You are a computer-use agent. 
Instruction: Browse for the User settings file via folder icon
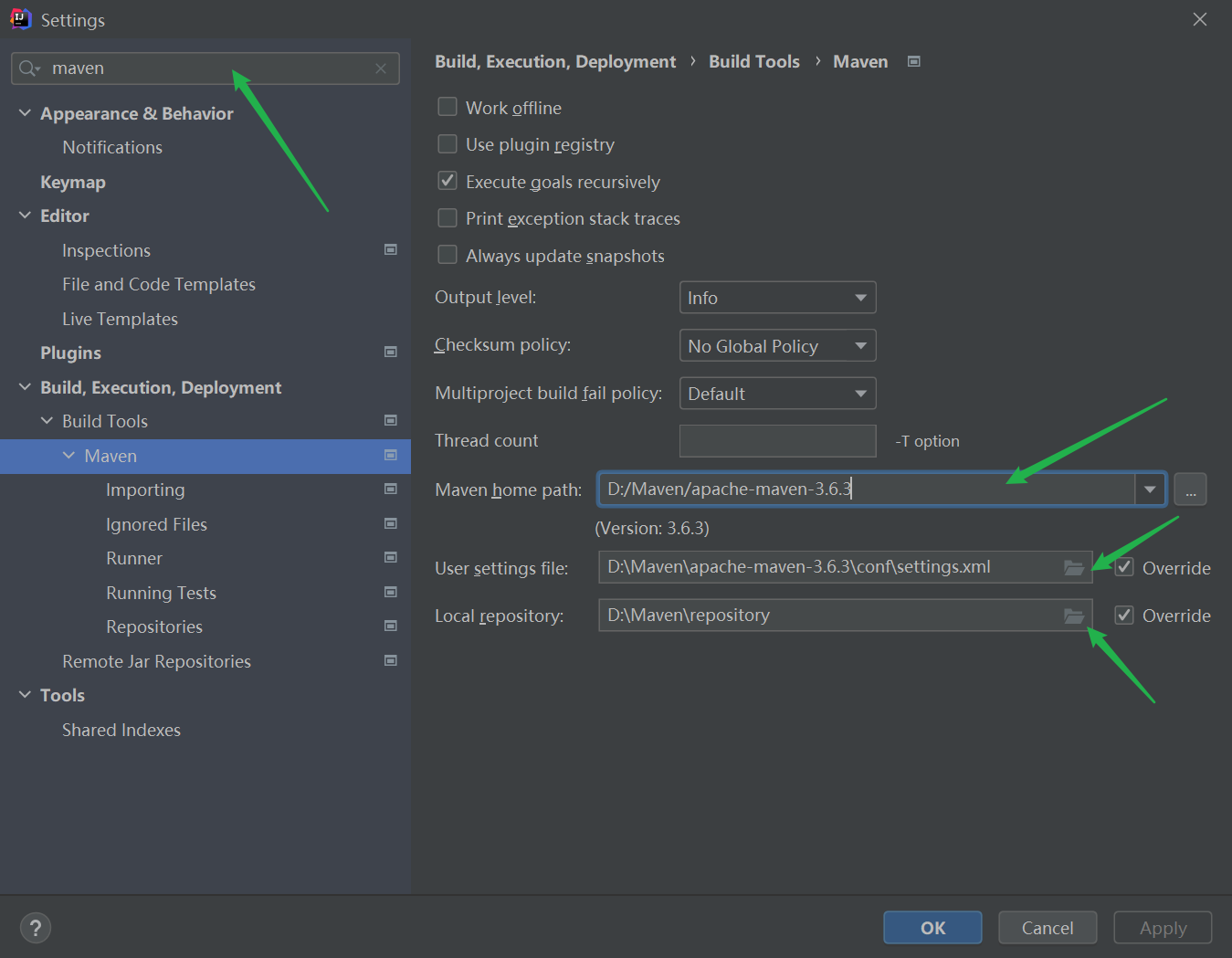click(1074, 568)
